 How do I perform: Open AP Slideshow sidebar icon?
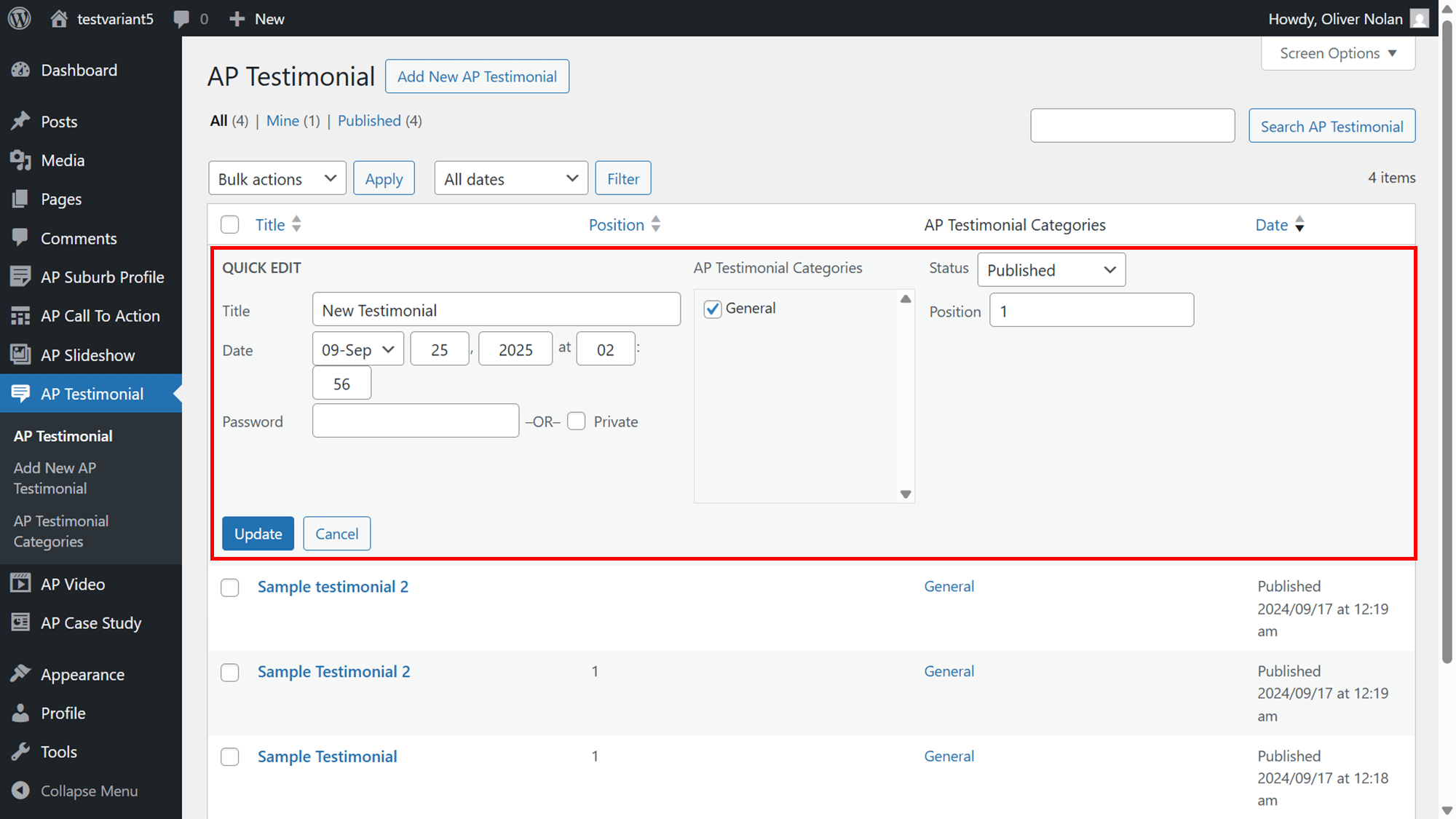(x=20, y=355)
